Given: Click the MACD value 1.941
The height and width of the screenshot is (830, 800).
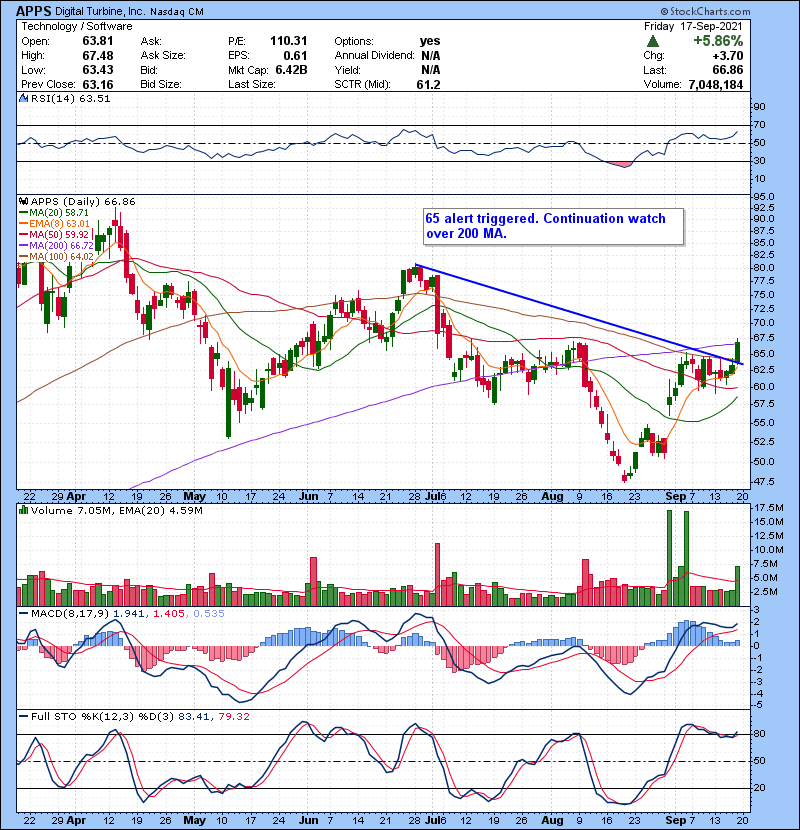Looking at the screenshot, I should point(129,614).
